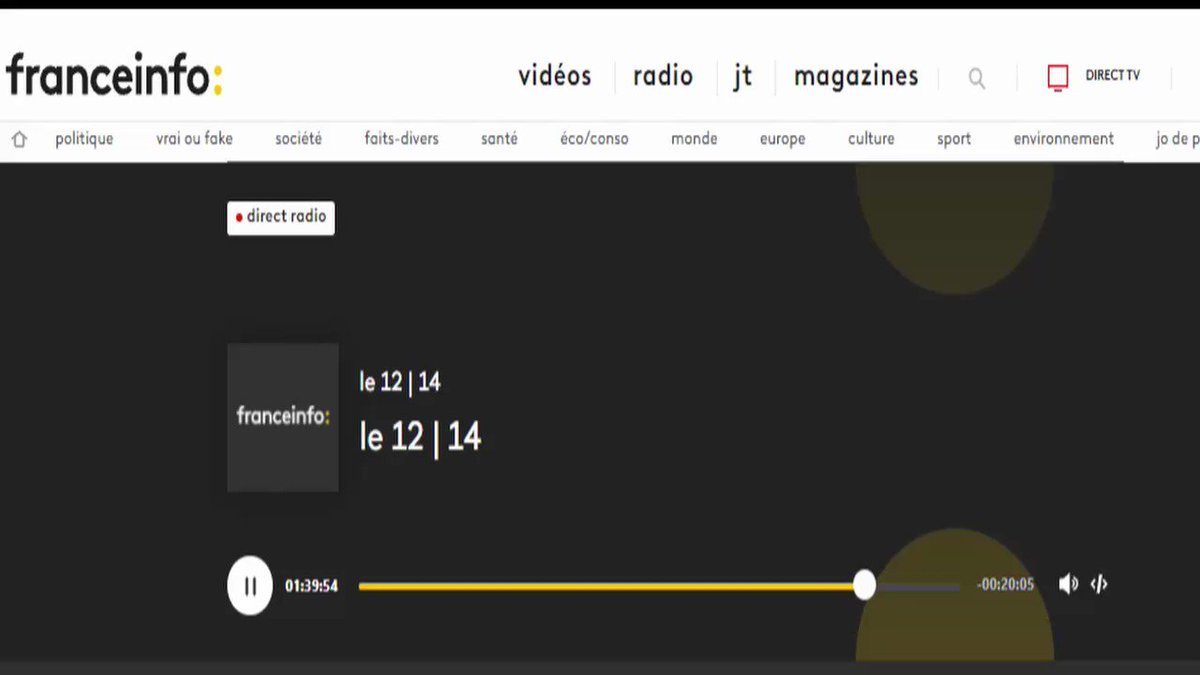Screen dimensions: 1200x675
Task: Click elapsed time 01:39:54
Action: (311, 586)
